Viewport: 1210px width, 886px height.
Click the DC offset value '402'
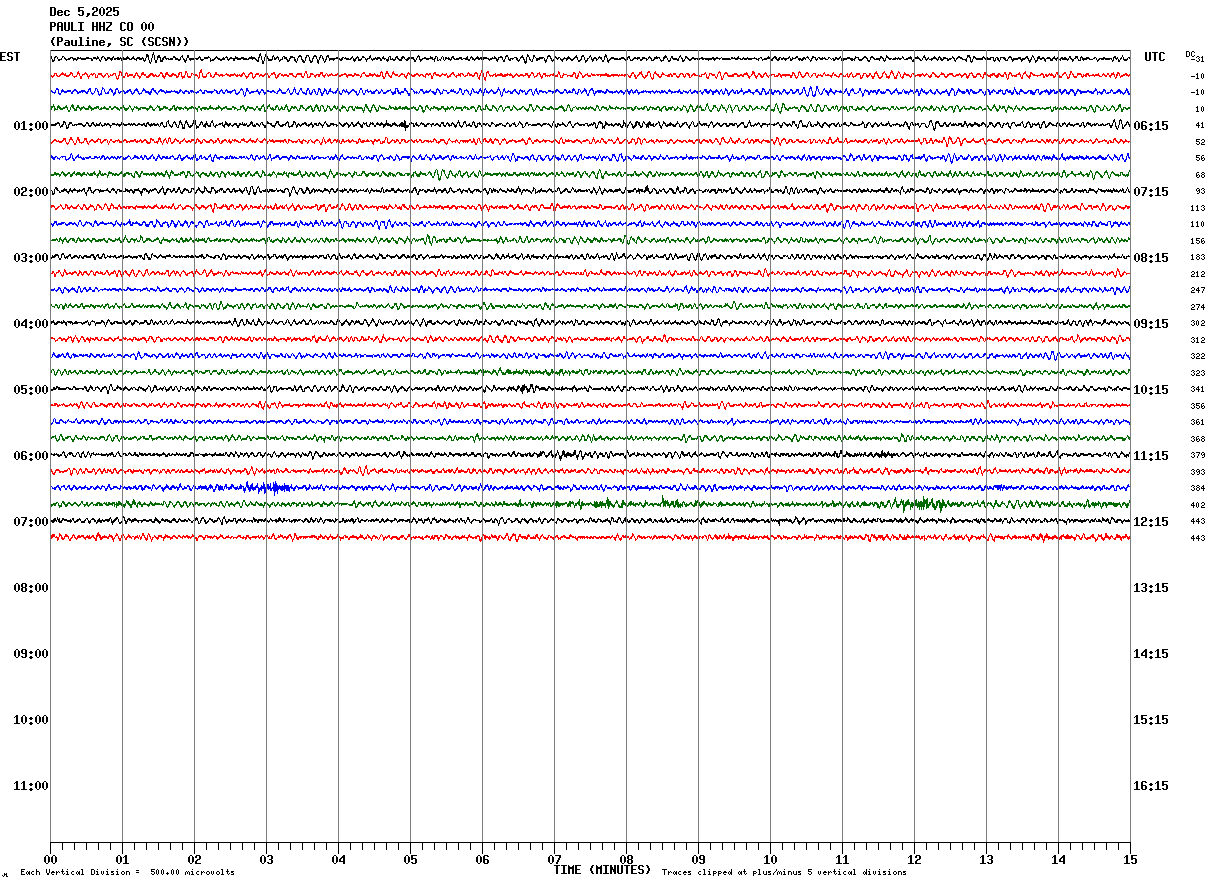1198,506
